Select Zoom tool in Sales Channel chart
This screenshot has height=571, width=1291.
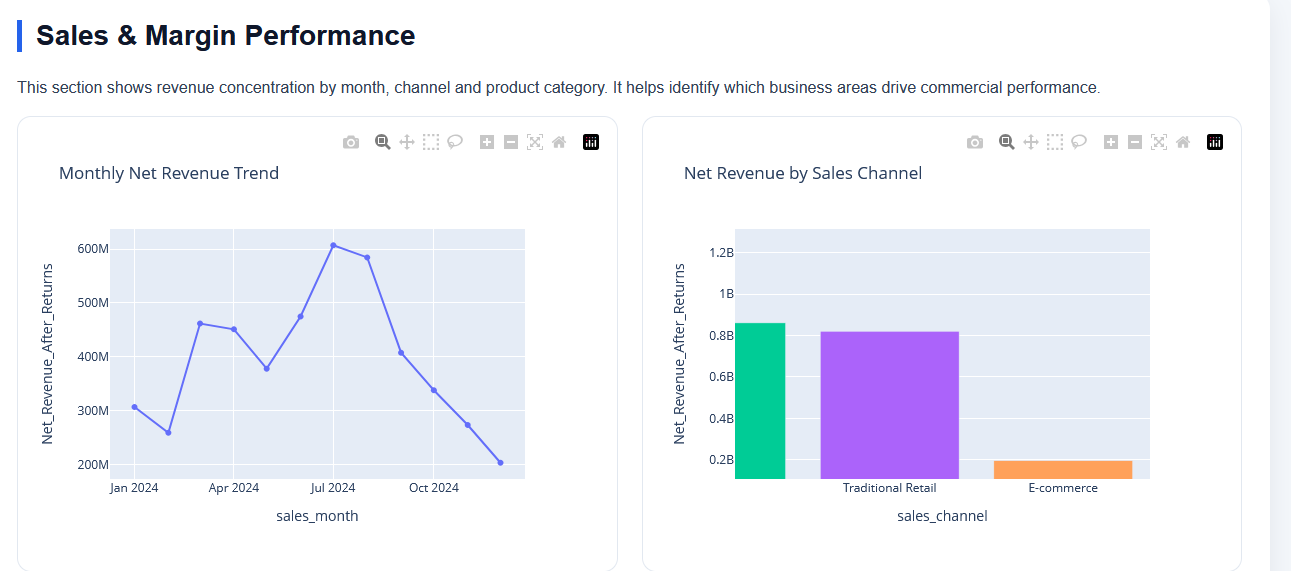pos(1007,142)
